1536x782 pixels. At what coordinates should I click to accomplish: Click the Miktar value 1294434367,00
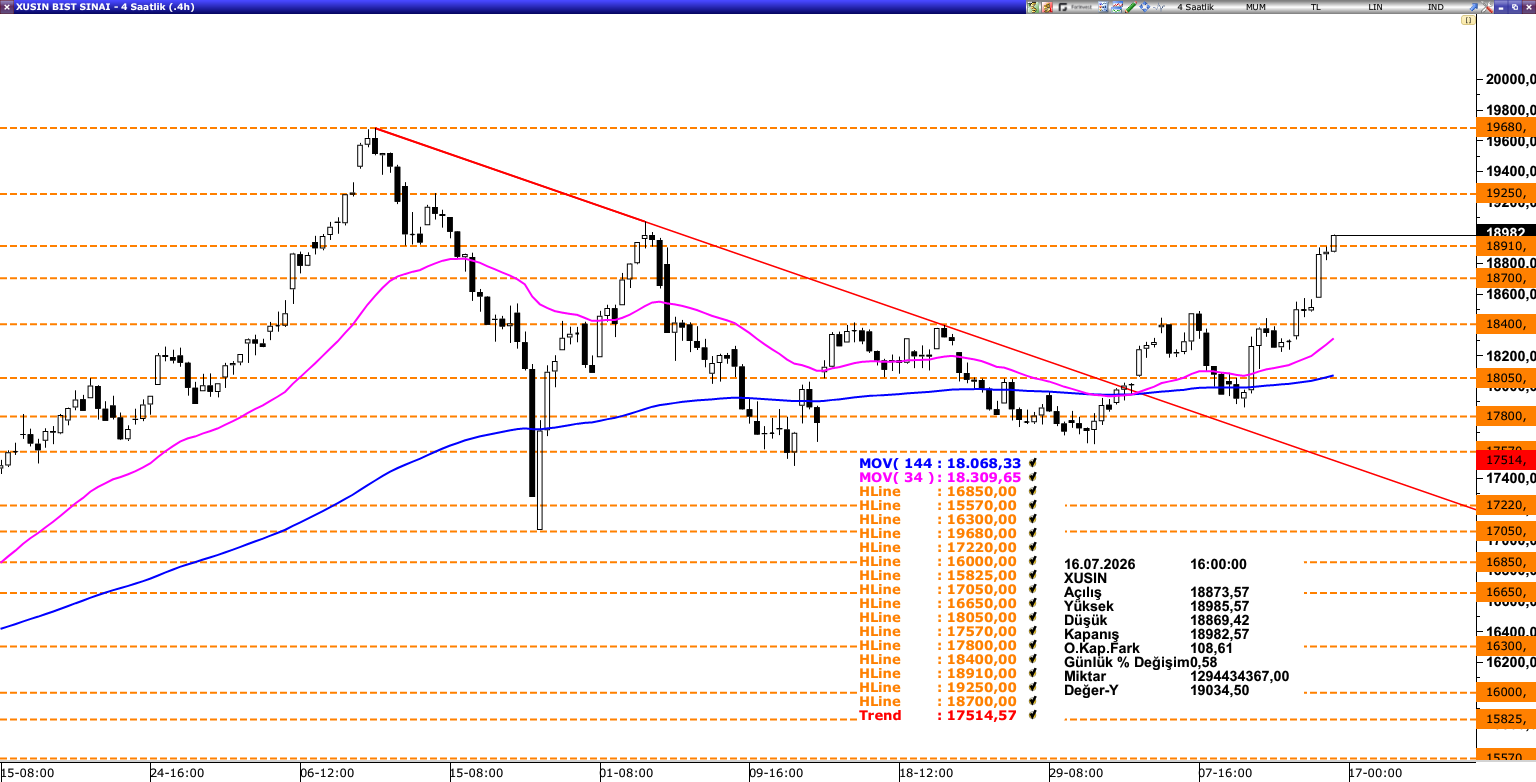[1239, 676]
